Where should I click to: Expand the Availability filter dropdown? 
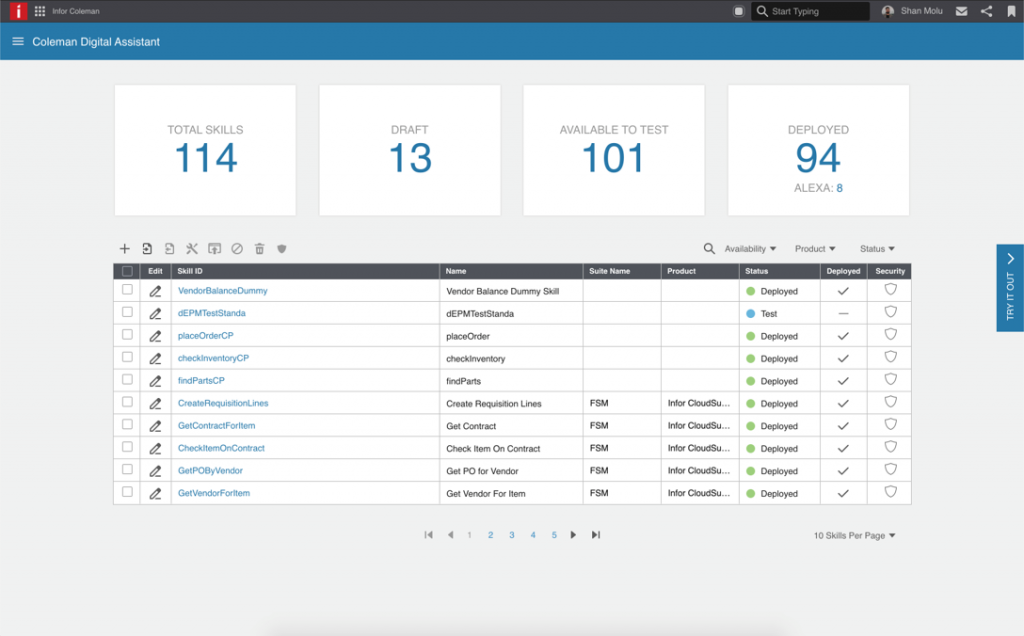(750, 249)
